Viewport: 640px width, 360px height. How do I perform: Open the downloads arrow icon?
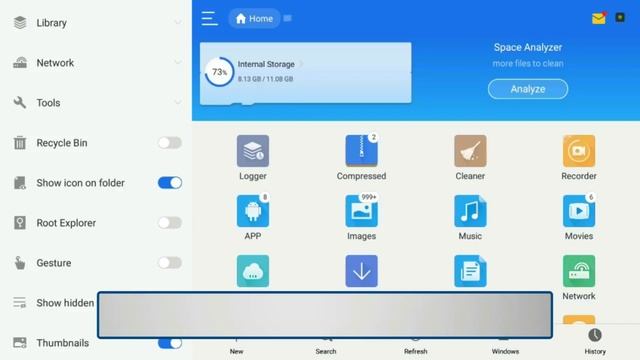361,271
